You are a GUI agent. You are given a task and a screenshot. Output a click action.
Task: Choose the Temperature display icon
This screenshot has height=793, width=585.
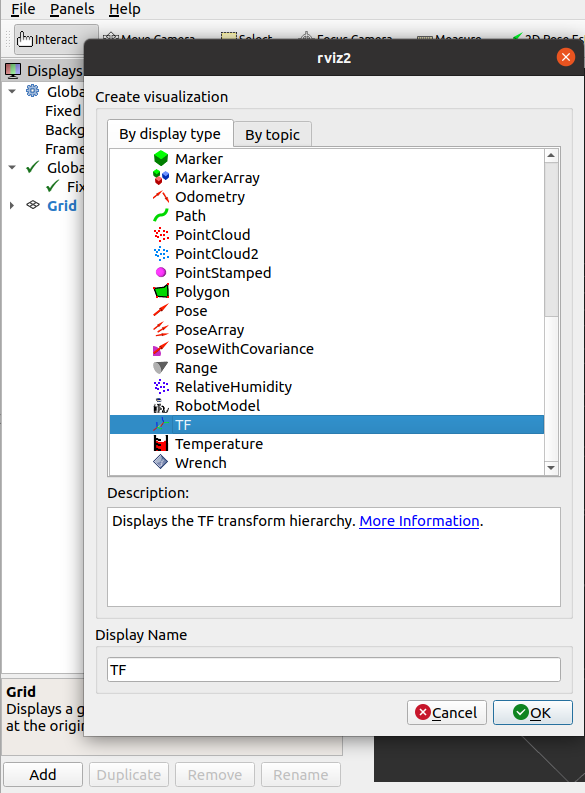coord(161,444)
